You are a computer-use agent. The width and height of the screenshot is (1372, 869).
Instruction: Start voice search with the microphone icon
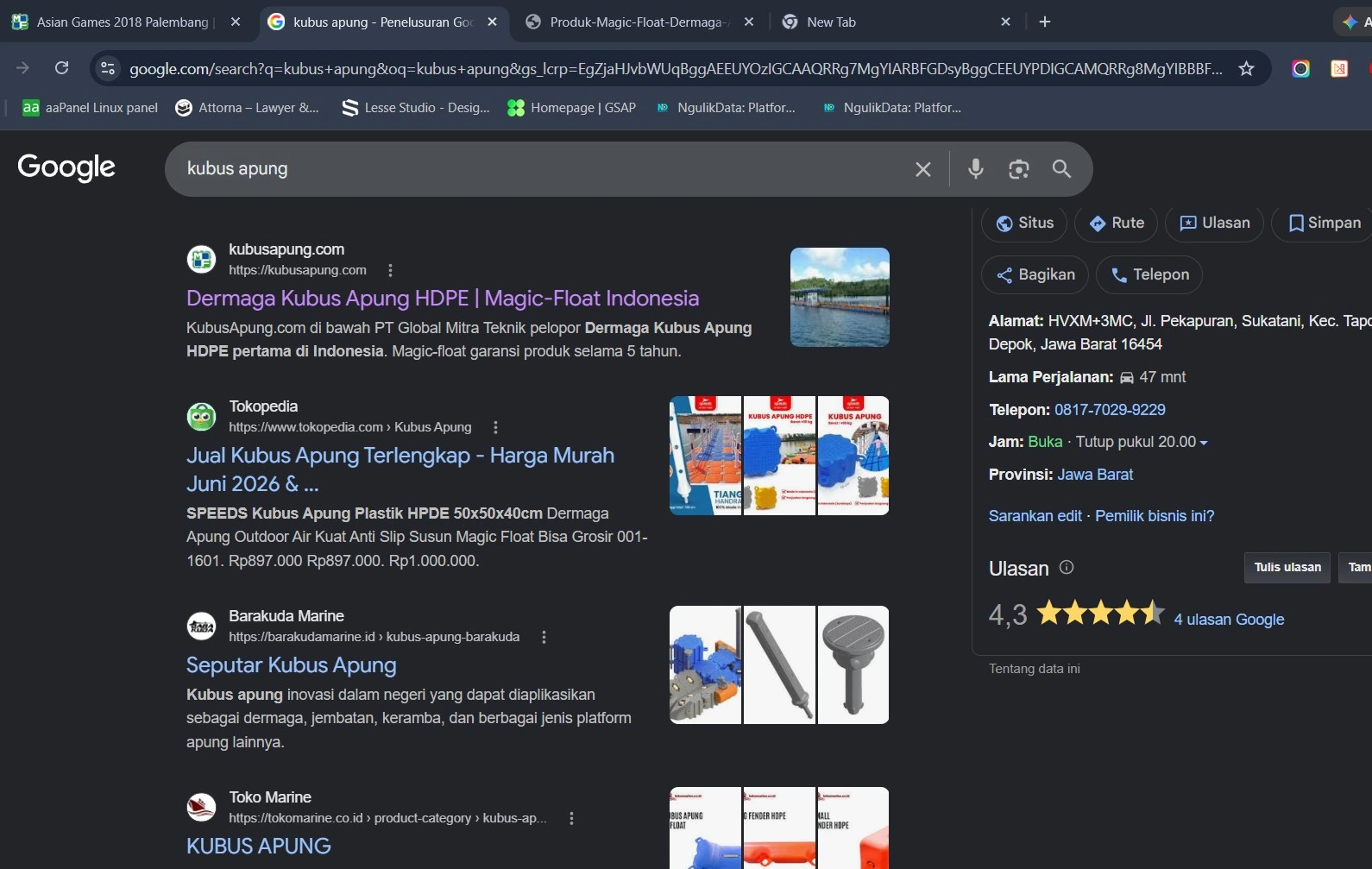pyautogui.click(x=975, y=169)
